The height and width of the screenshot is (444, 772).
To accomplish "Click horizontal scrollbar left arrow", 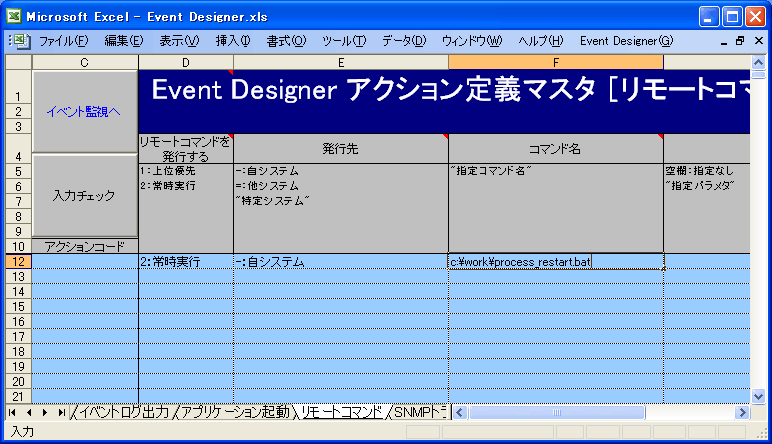I will (x=460, y=412).
